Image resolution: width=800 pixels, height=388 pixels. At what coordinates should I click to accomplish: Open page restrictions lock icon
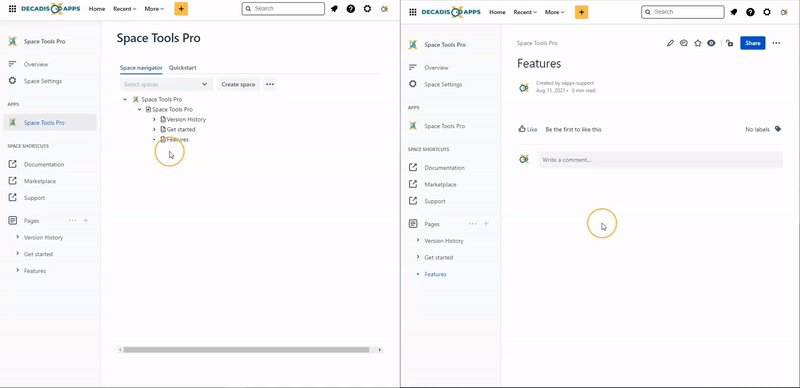[730, 43]
